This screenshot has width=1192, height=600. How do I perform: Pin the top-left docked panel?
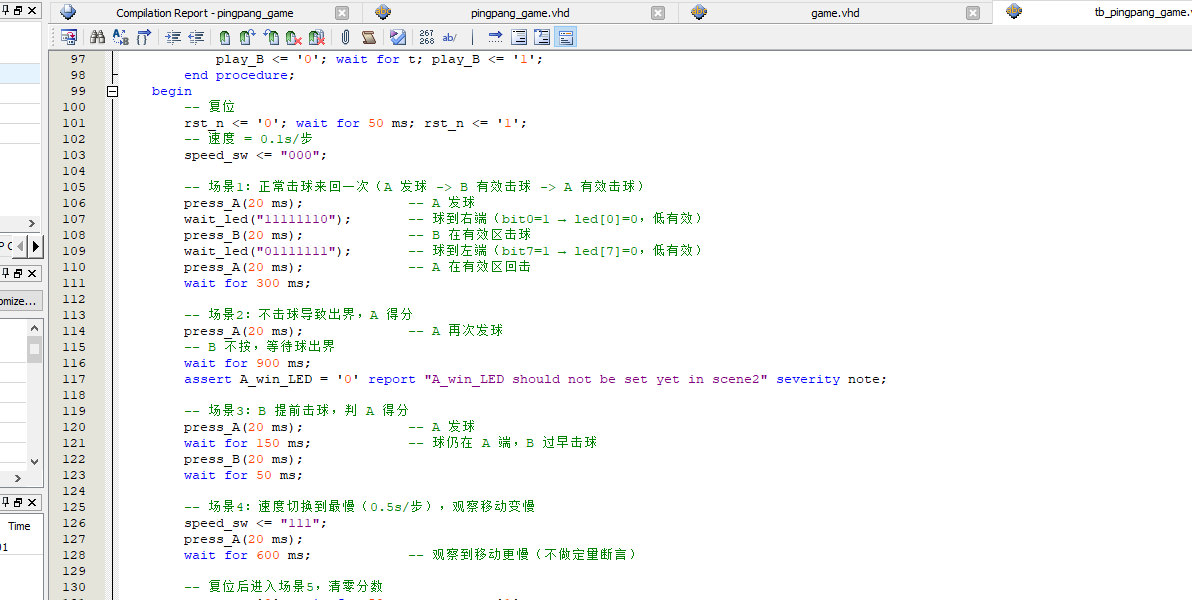click(x=6, y=11)
